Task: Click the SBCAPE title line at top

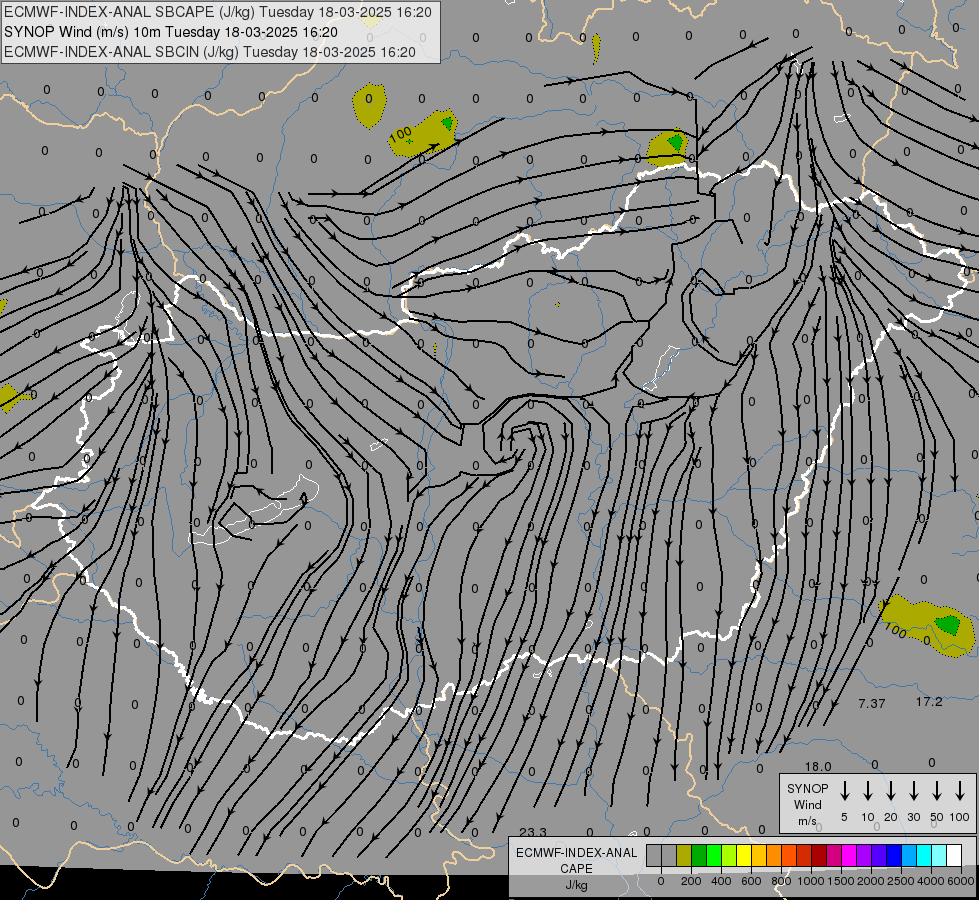Action: click(217, 12)
